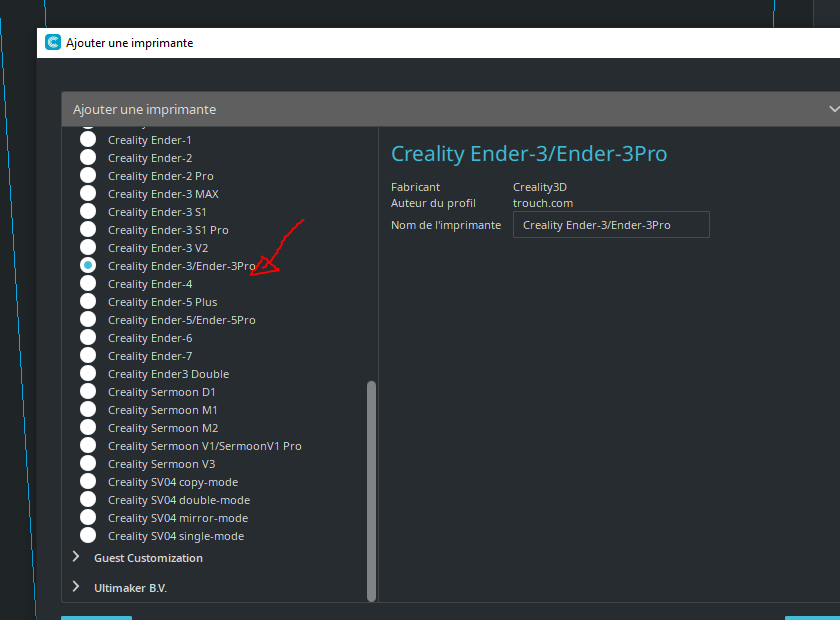
Task: Click the gray Ajouter une imprimante section header
Action: coord(451,109)
